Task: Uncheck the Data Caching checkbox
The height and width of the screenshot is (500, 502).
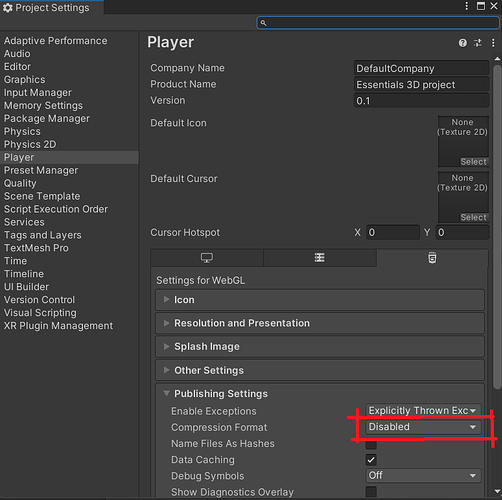Action: tap(371, 460)
